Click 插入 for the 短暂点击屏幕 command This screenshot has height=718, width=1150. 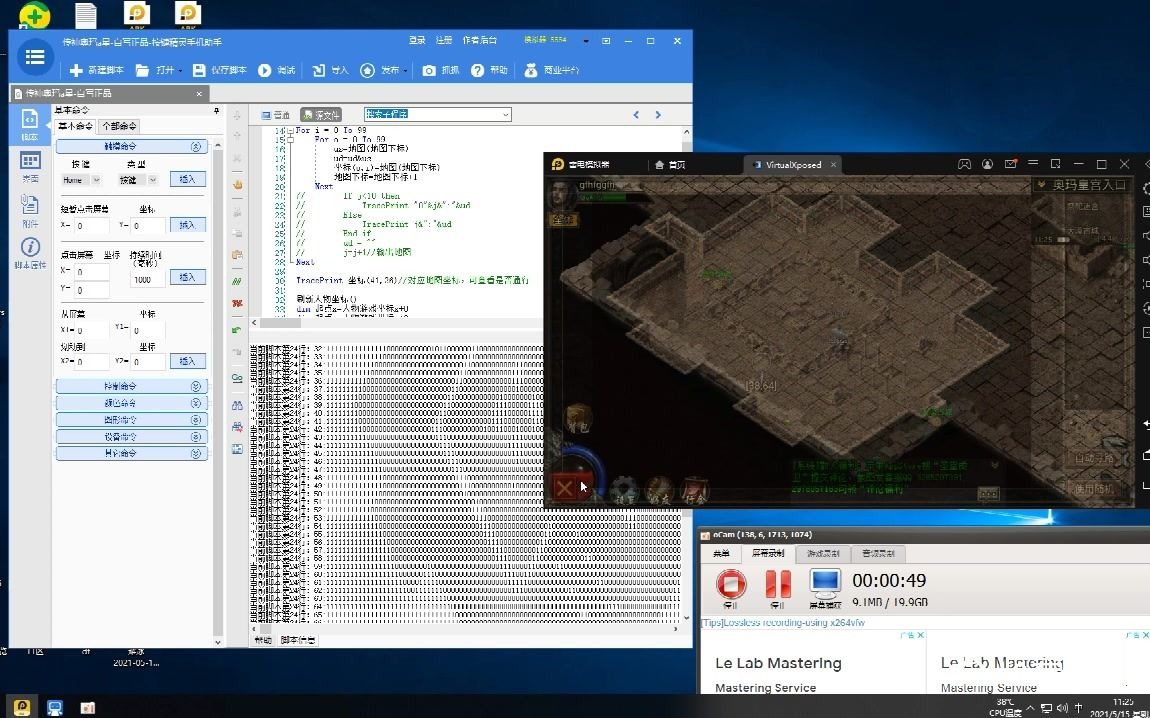click(x=188, y=224)
